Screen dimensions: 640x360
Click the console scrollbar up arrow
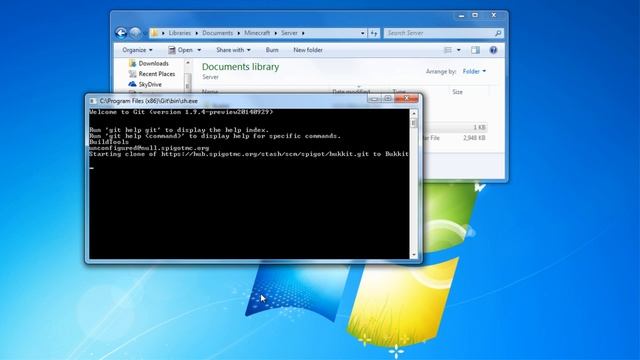click(x=414, y=113)
